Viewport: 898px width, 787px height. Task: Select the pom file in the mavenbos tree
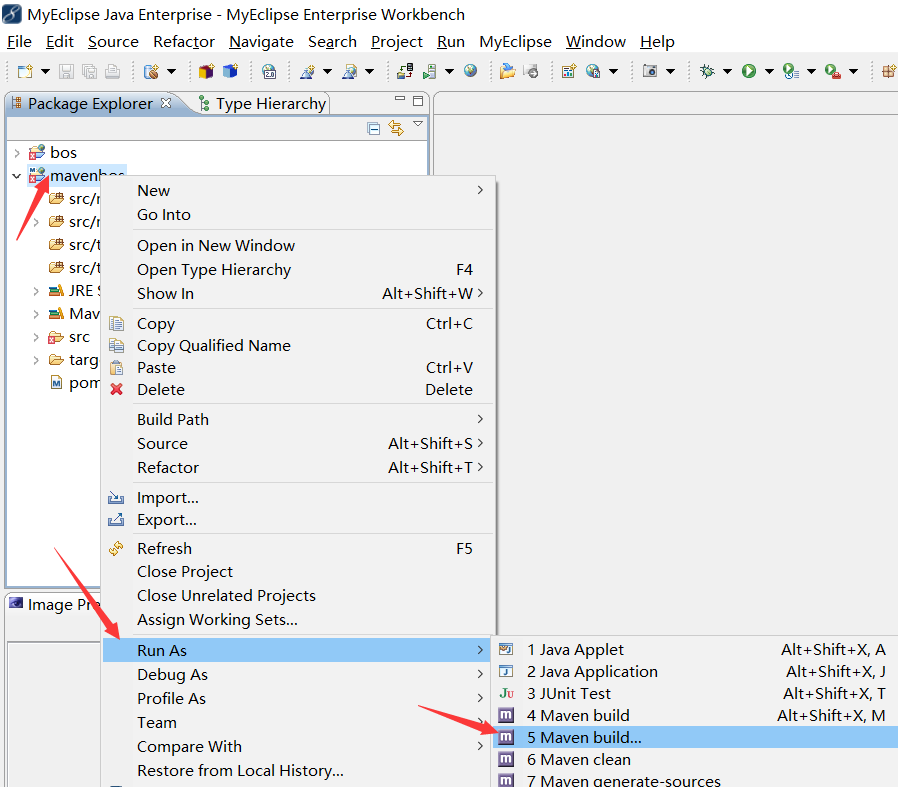[75, 383]
